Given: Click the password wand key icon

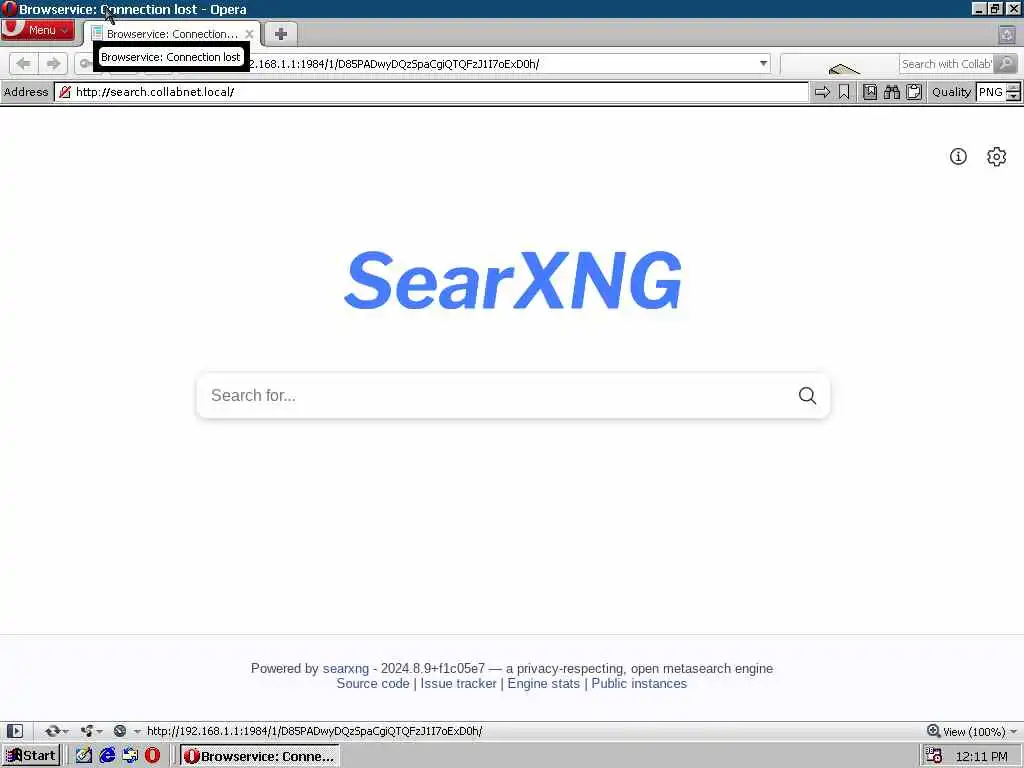Looking at the screenshot, I should pyautogui.click(x=85, y=63).
